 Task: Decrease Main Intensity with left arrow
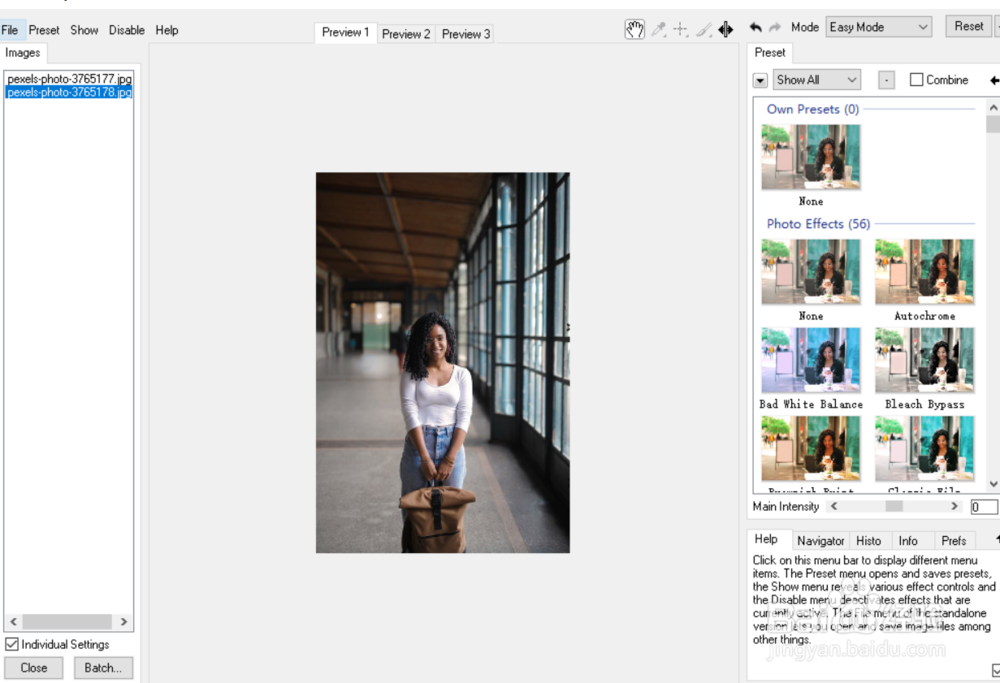(x=834, y=506)
